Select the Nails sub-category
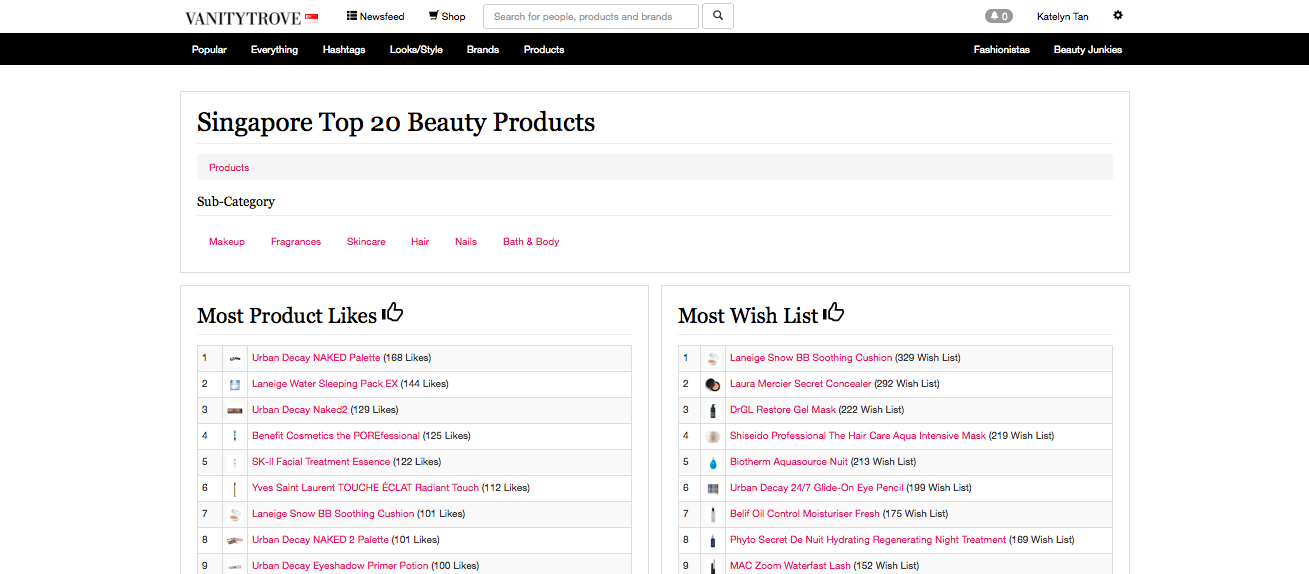The image size is (1309, 574). [x=466, y=241]
